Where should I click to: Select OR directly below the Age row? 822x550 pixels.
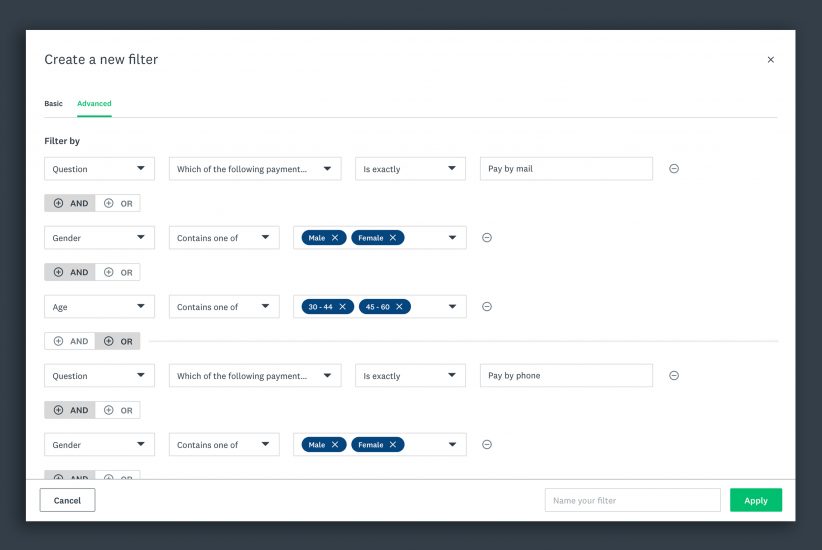point(118,341)
